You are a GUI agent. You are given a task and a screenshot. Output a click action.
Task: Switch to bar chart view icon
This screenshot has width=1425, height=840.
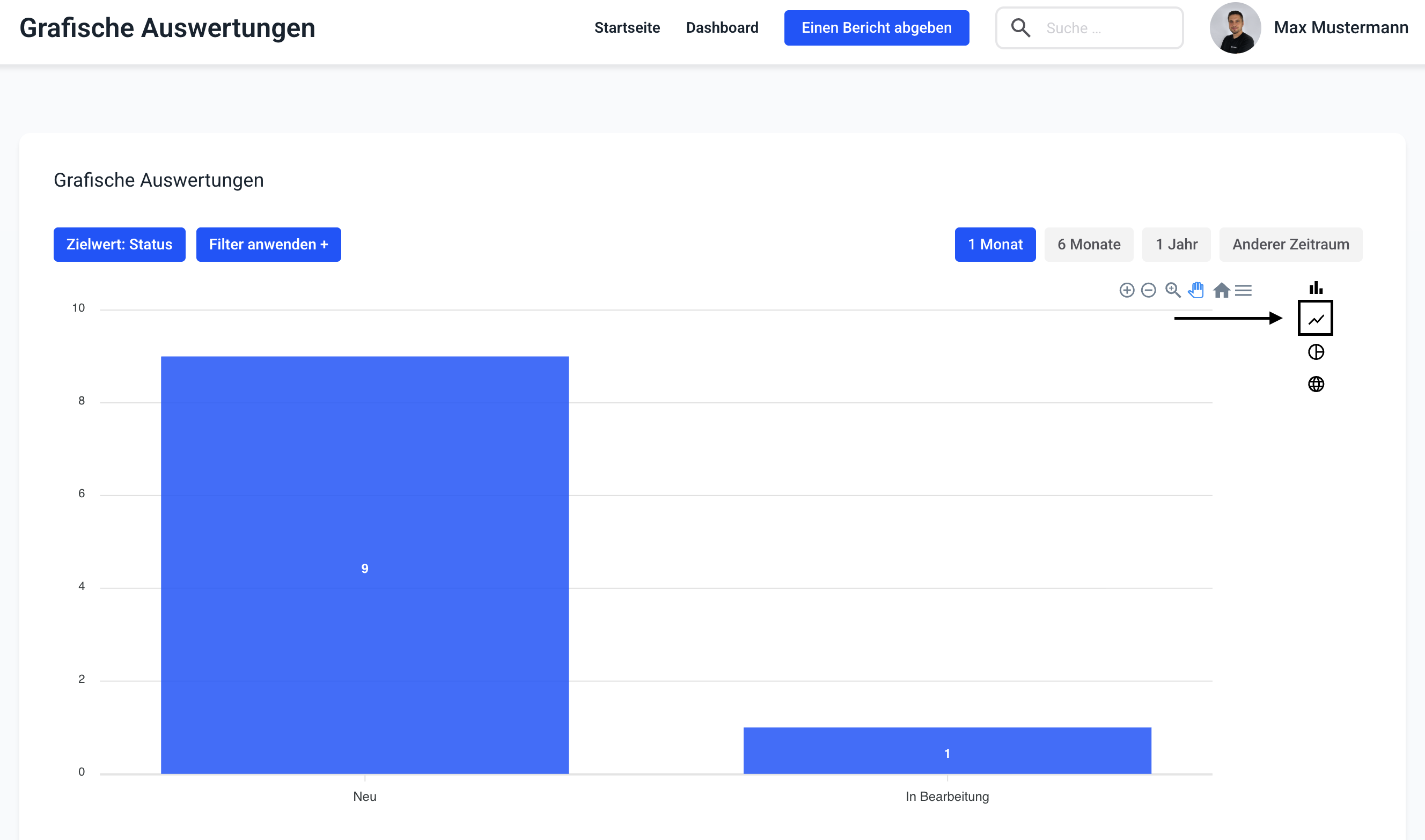tap(1316, 288)
